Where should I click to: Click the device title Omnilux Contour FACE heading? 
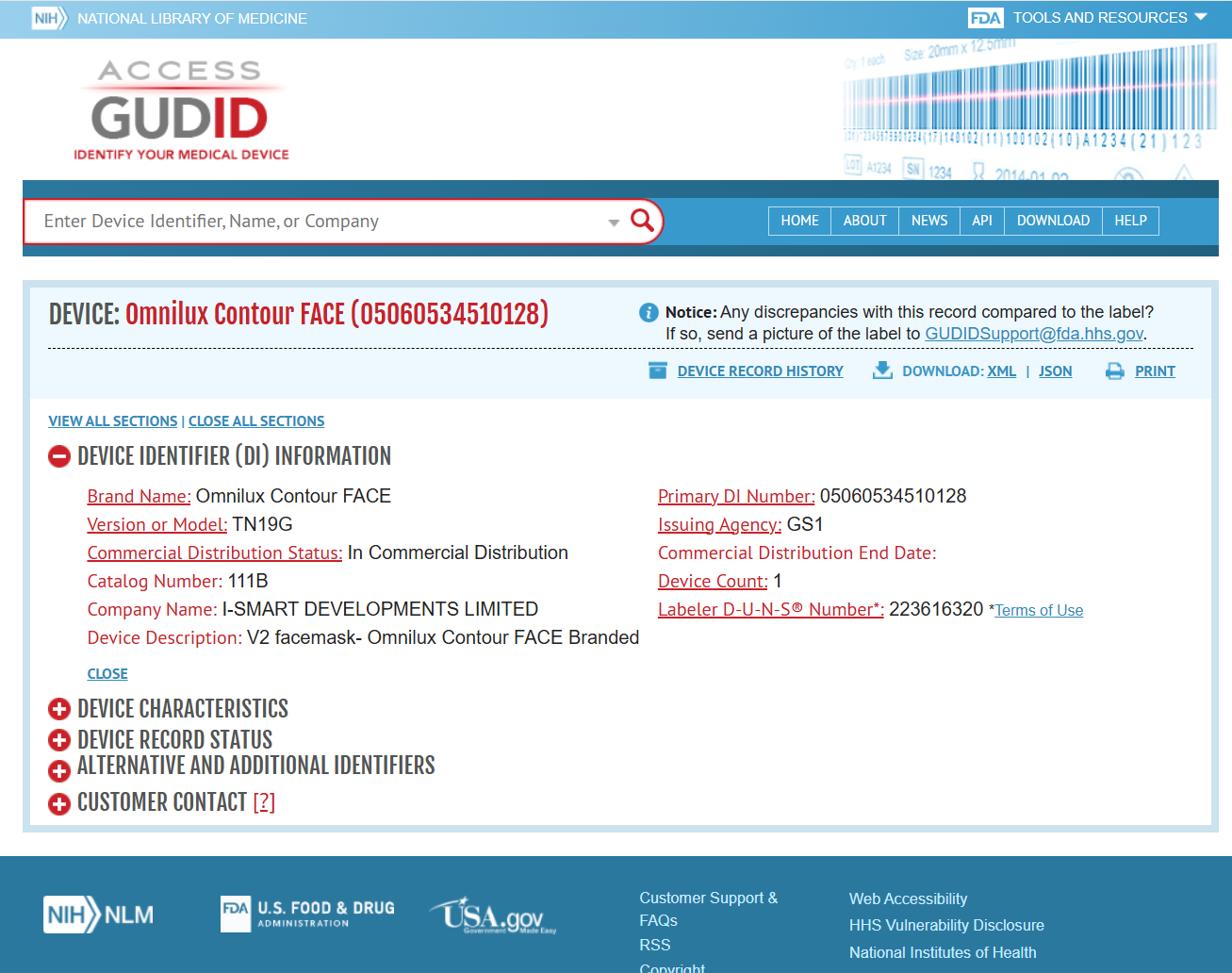click(337, 314)
